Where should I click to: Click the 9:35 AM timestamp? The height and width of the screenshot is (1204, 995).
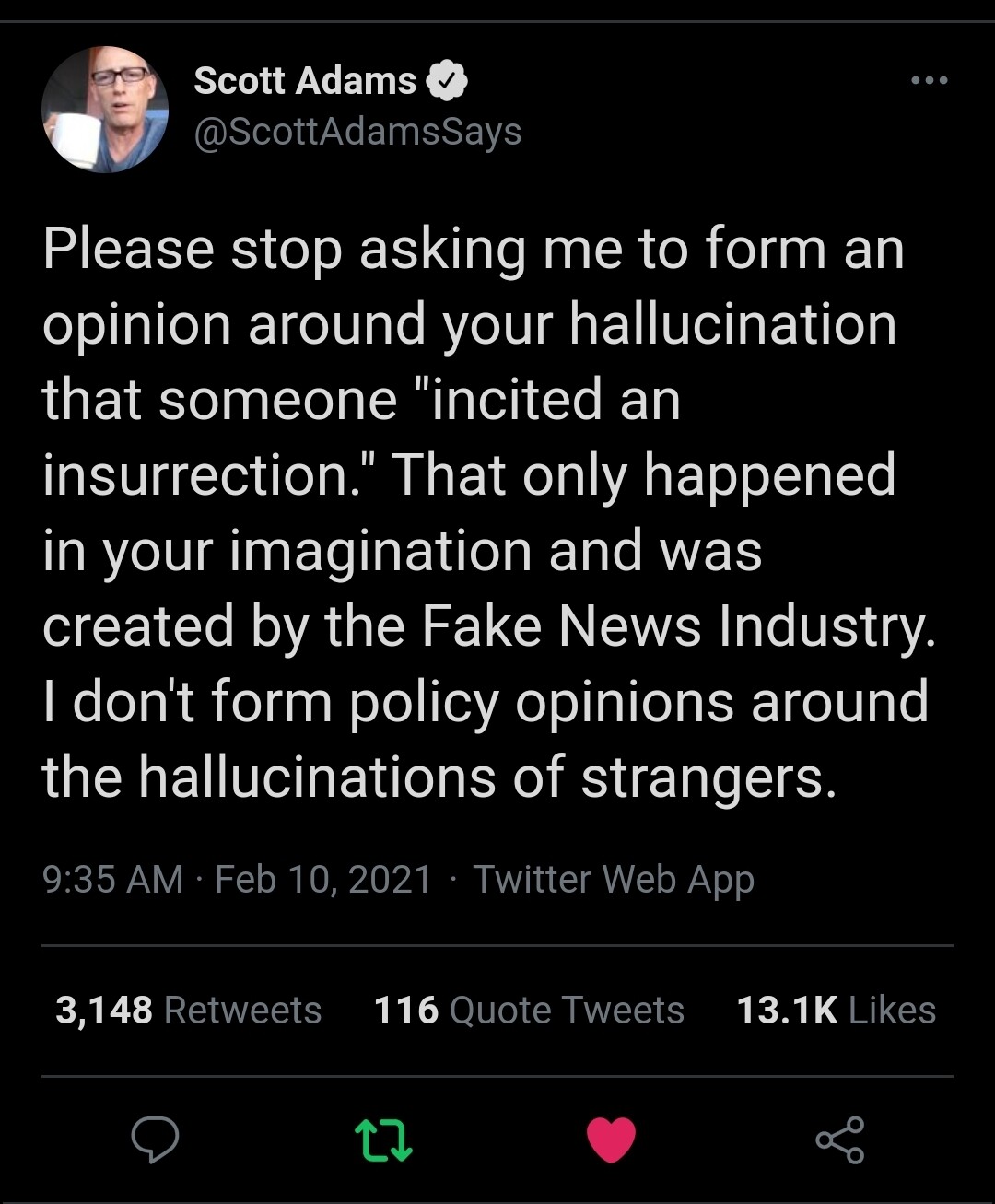112,879
